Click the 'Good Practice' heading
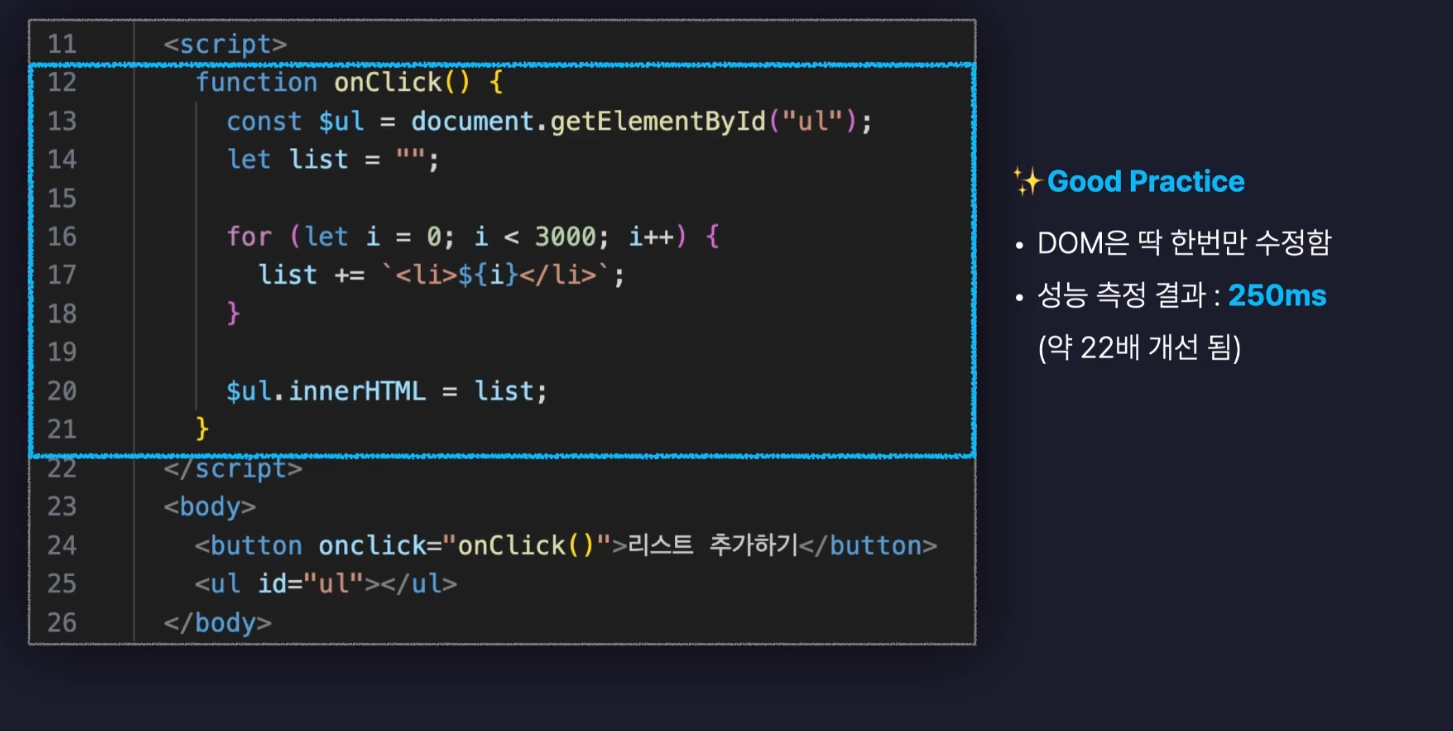 1145,181
